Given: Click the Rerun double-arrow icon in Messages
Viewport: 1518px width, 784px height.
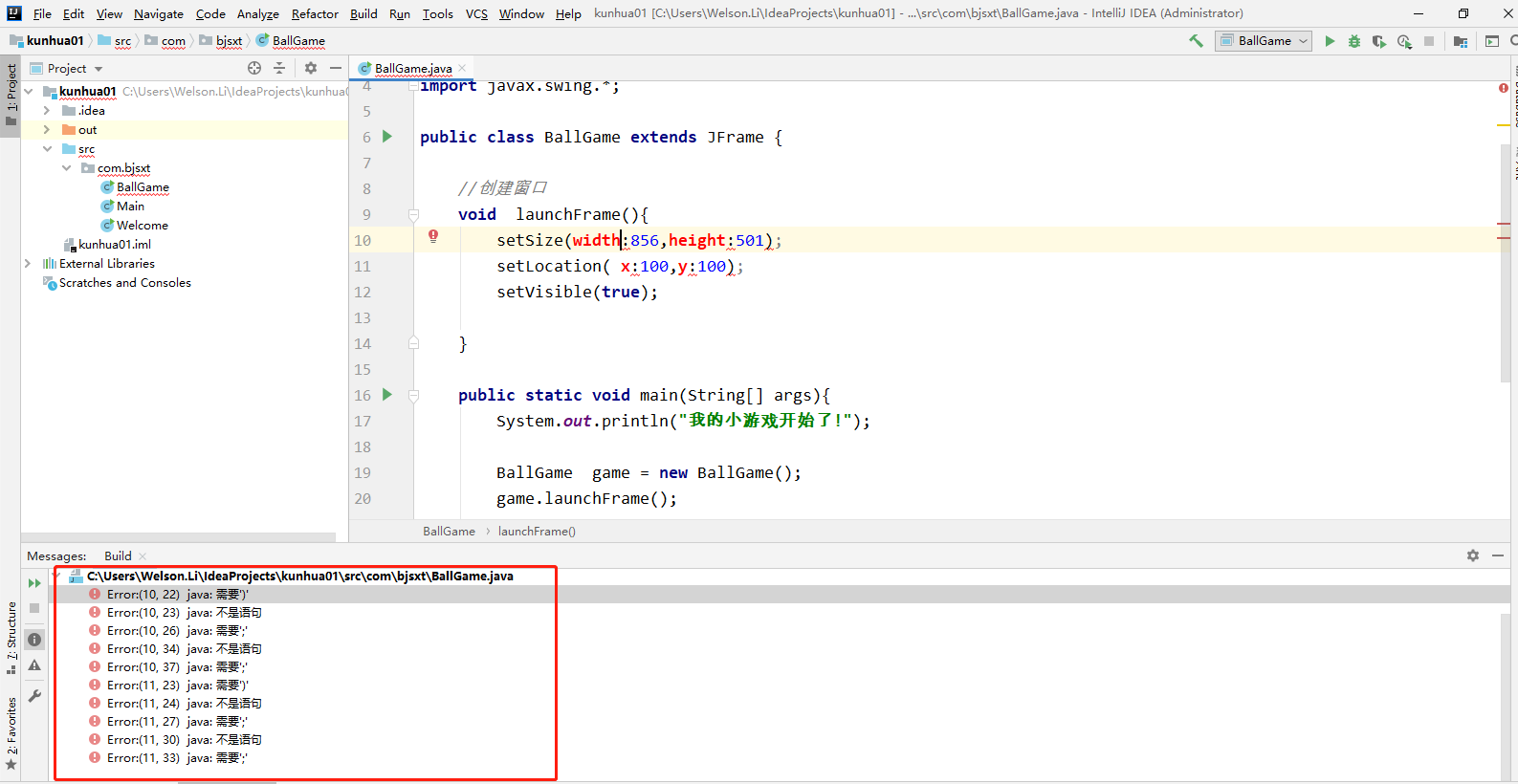Looking at the screenshot, I should pos(34,583).
